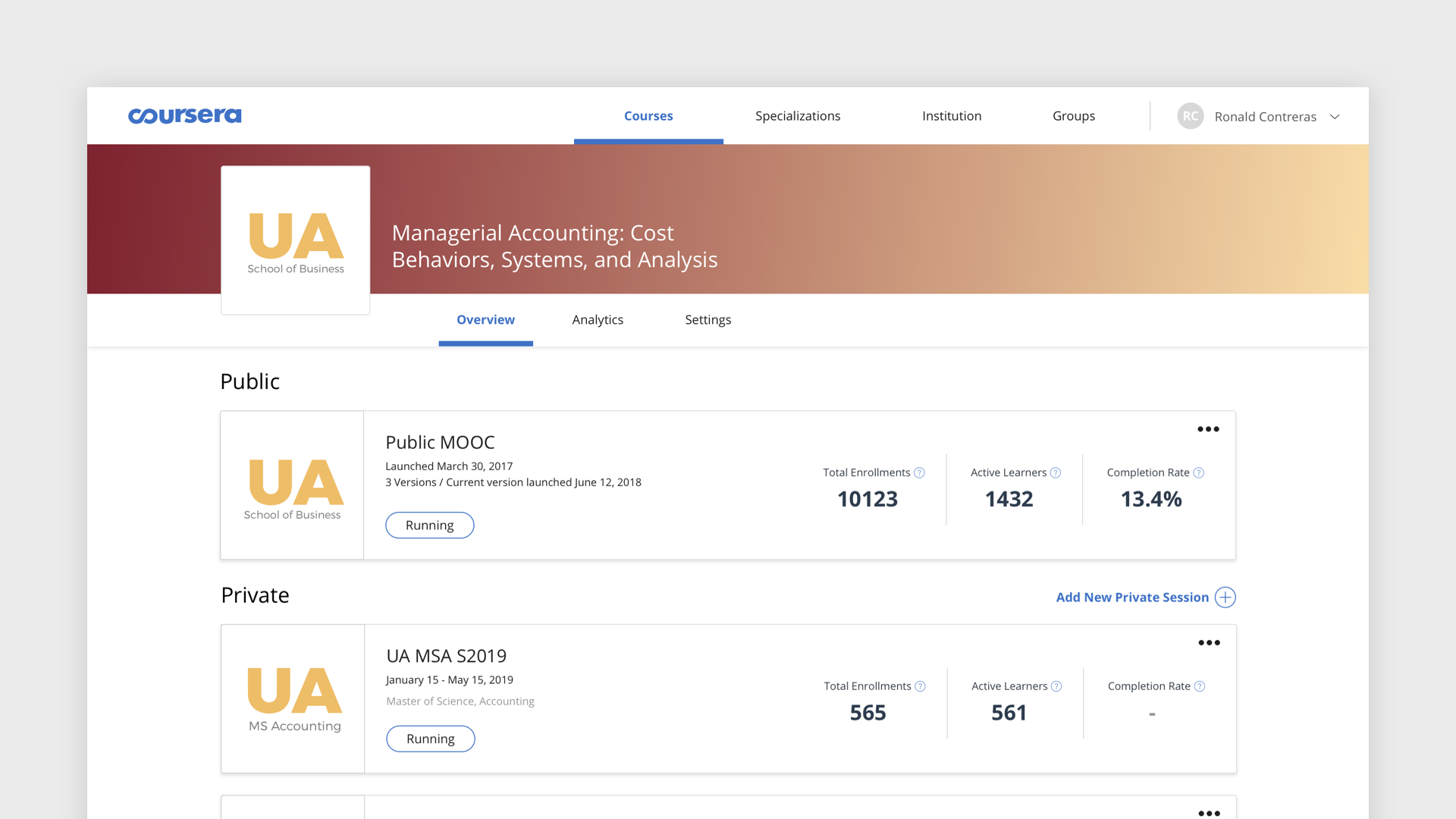Click the Ronald Contreras user name

(x=1265, y=117)
